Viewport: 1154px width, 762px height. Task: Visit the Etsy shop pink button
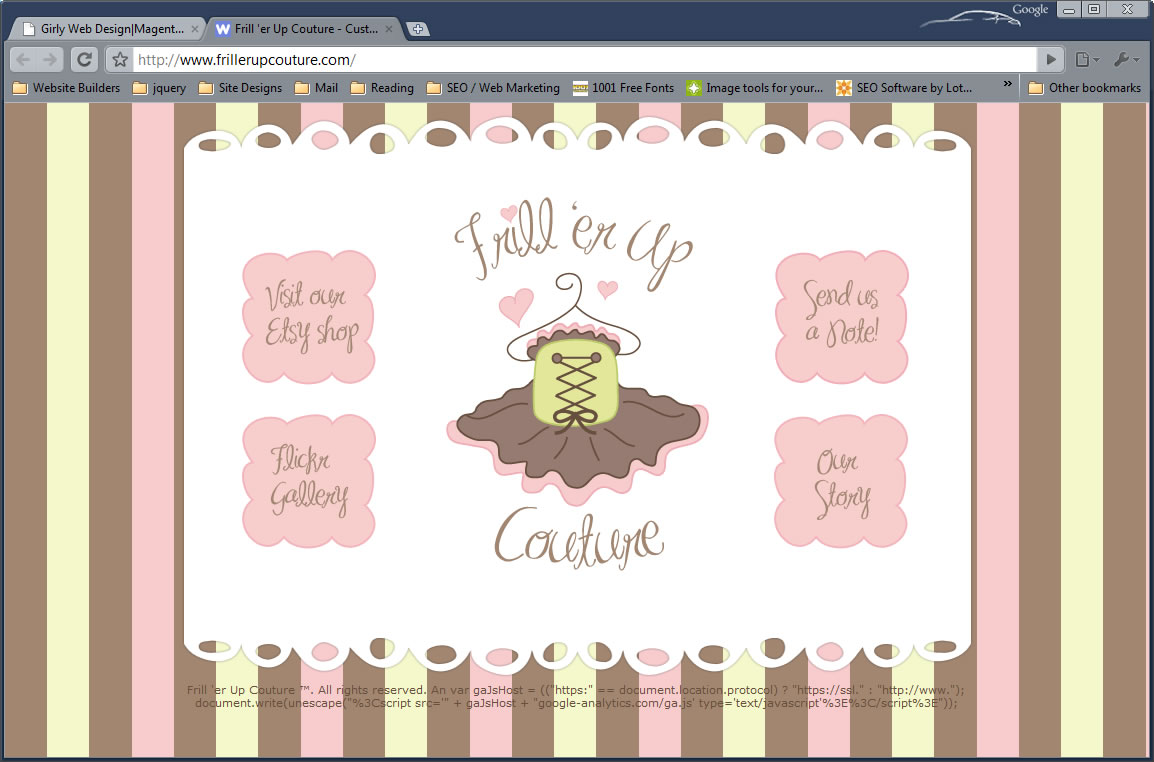pos(310,316)
